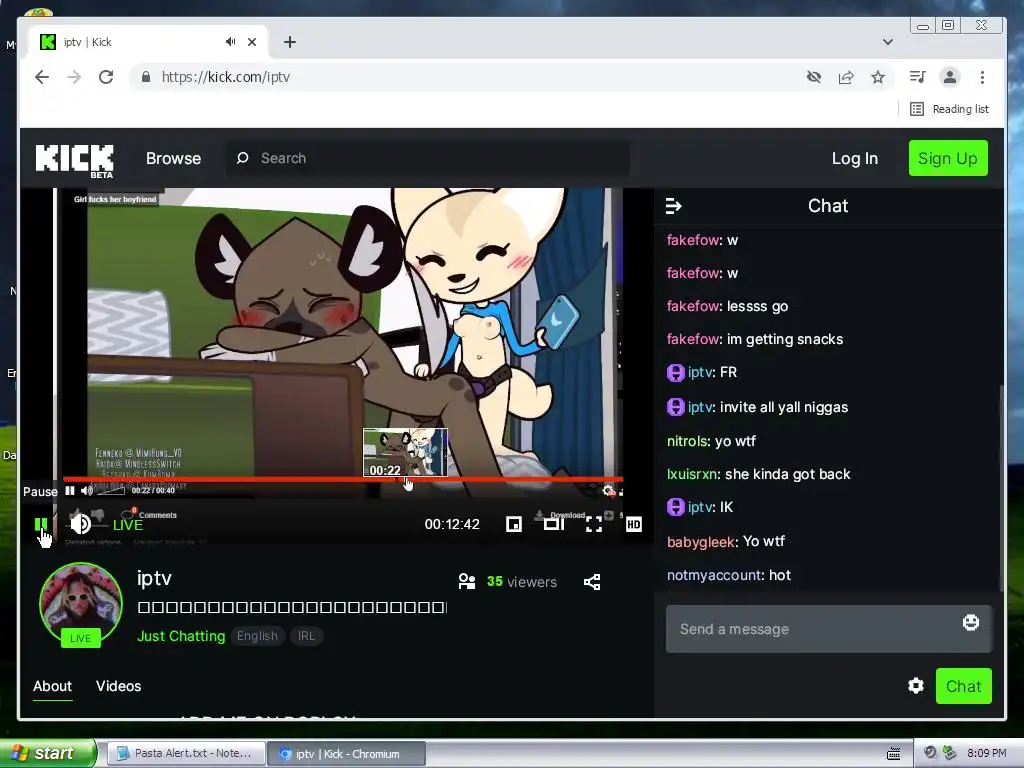1024x768 pixels.
Task: Enter fullscreen mode on the stream player
Action: 594,524
